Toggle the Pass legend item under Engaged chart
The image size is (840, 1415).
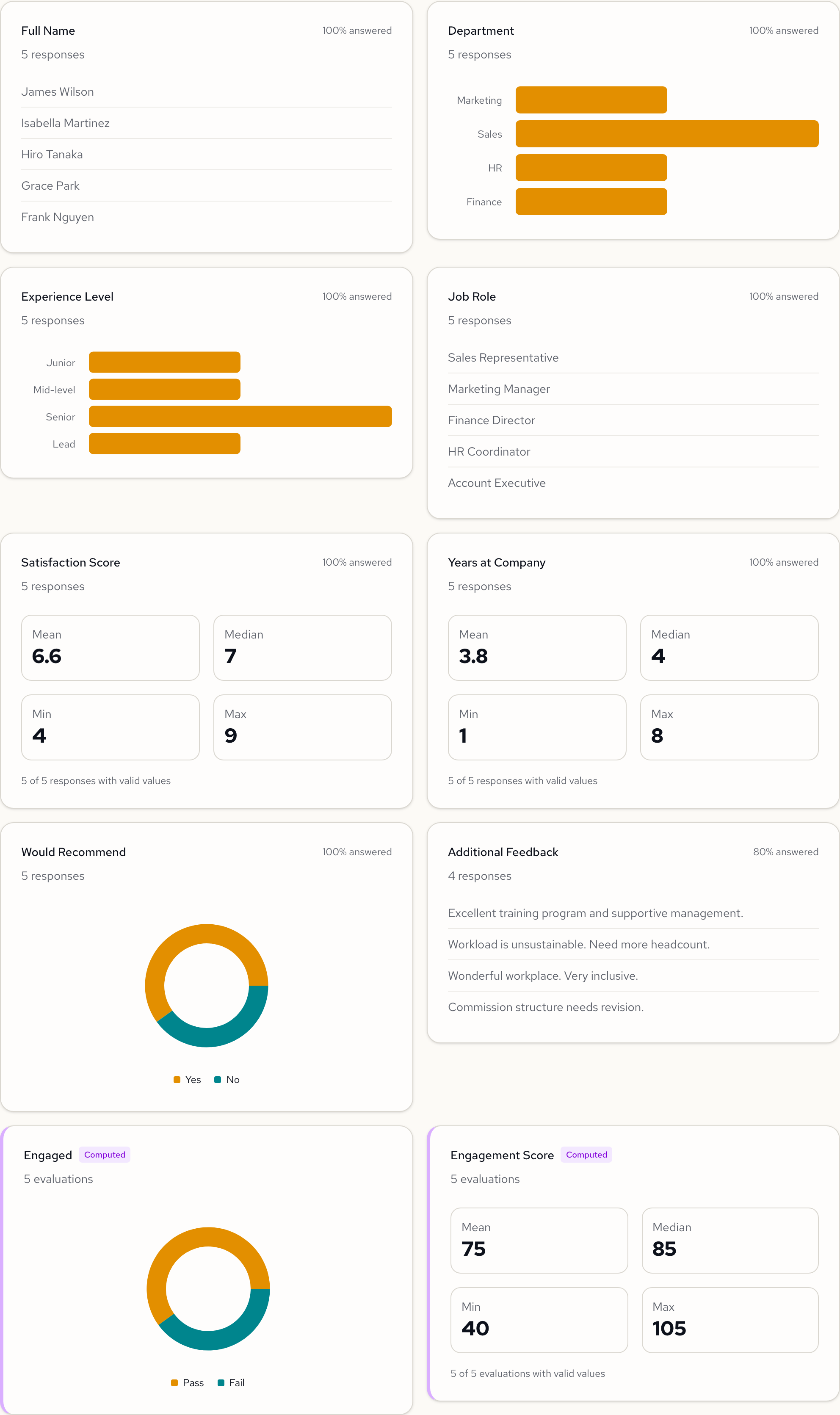point(188,1383)
